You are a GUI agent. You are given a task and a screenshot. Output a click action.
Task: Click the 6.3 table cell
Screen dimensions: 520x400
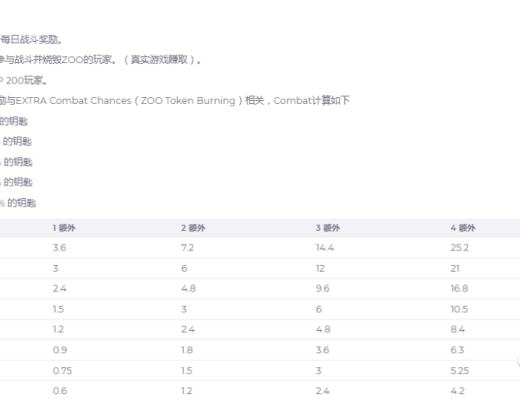(x=457, y=350)
